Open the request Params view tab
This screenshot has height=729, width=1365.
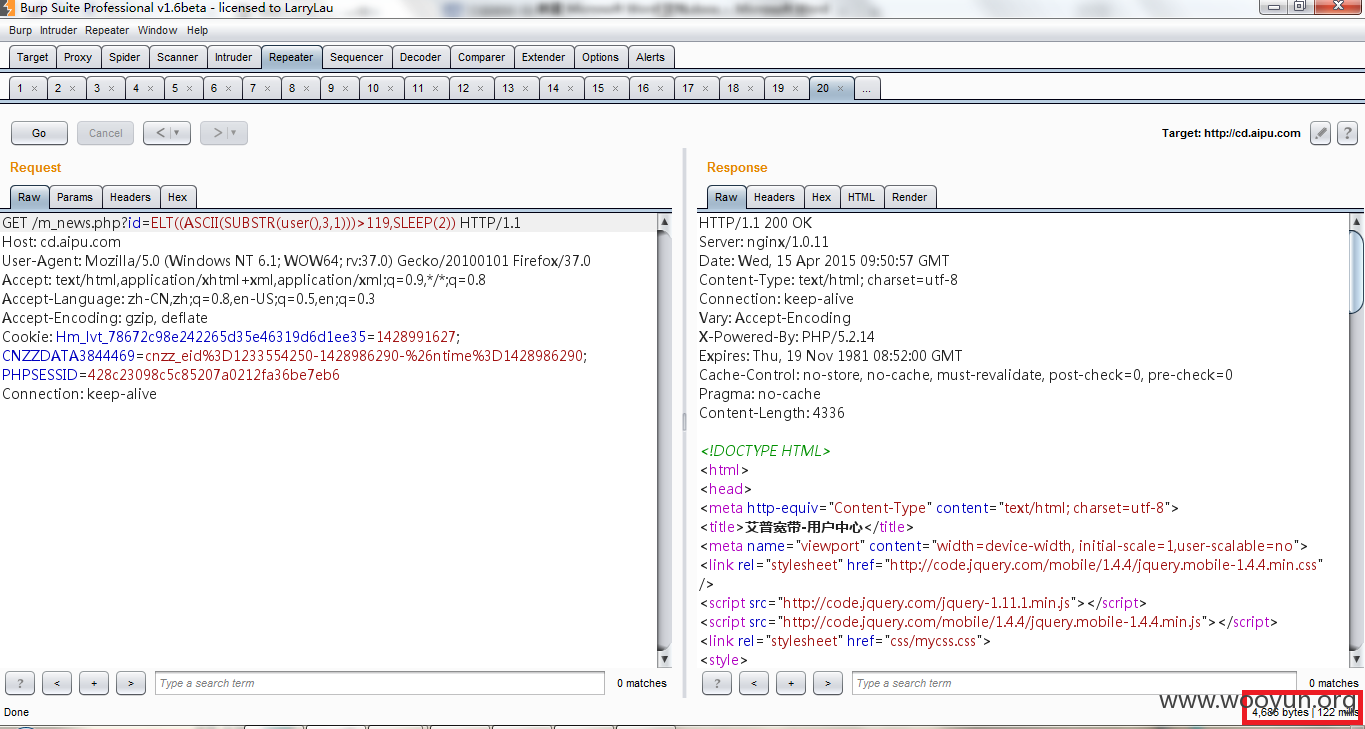click(x=75, y=197)
